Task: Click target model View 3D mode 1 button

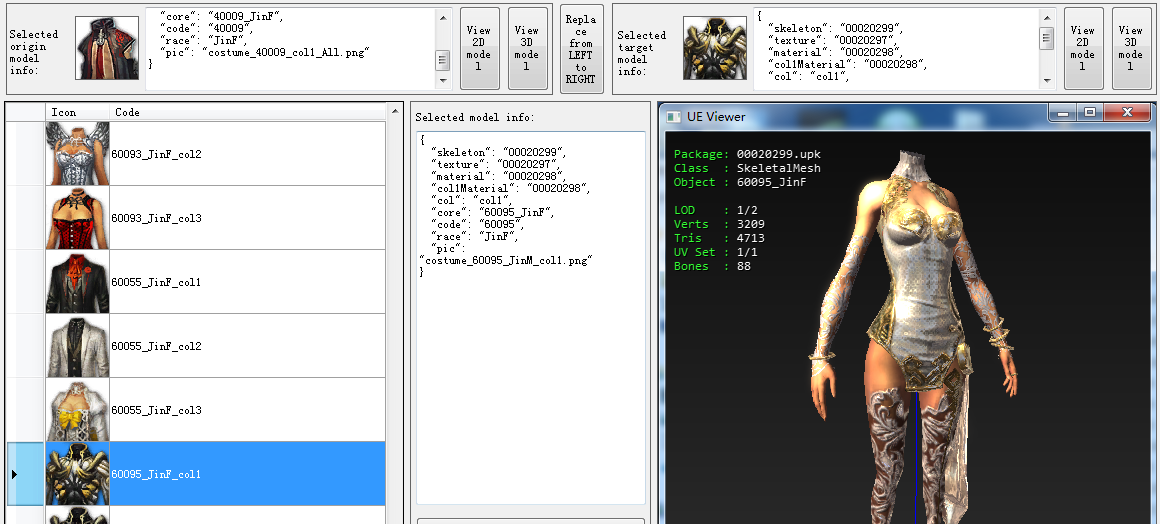Action: (1131, 49)
